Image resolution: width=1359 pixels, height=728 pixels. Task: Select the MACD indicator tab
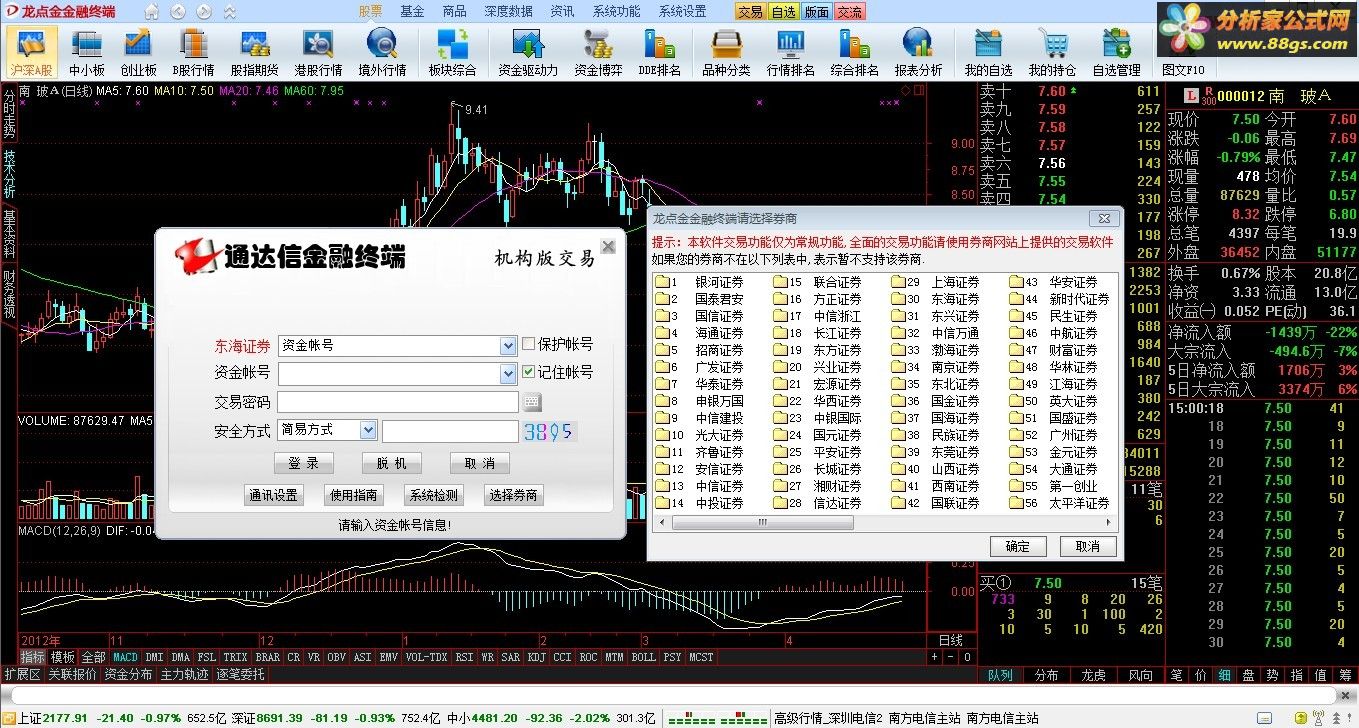[x=125, y=657]
